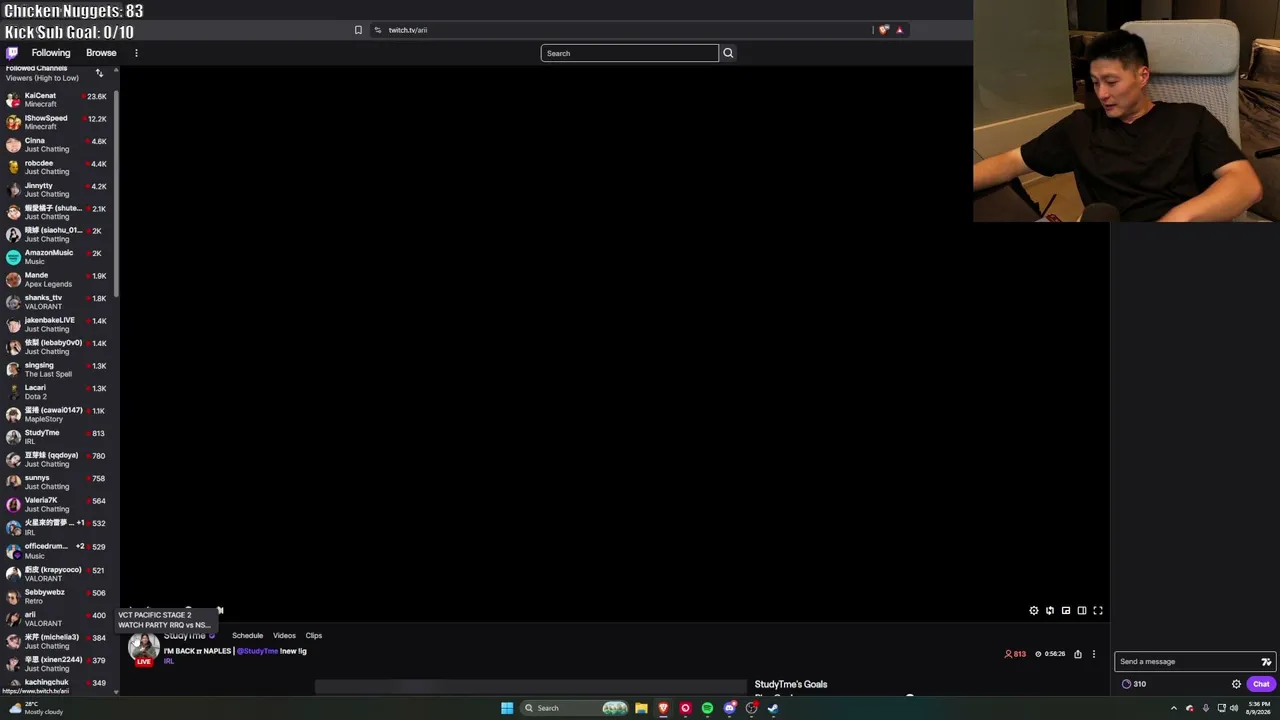
Task: Open the more options menu beside Browse
Action: [136, 53]
